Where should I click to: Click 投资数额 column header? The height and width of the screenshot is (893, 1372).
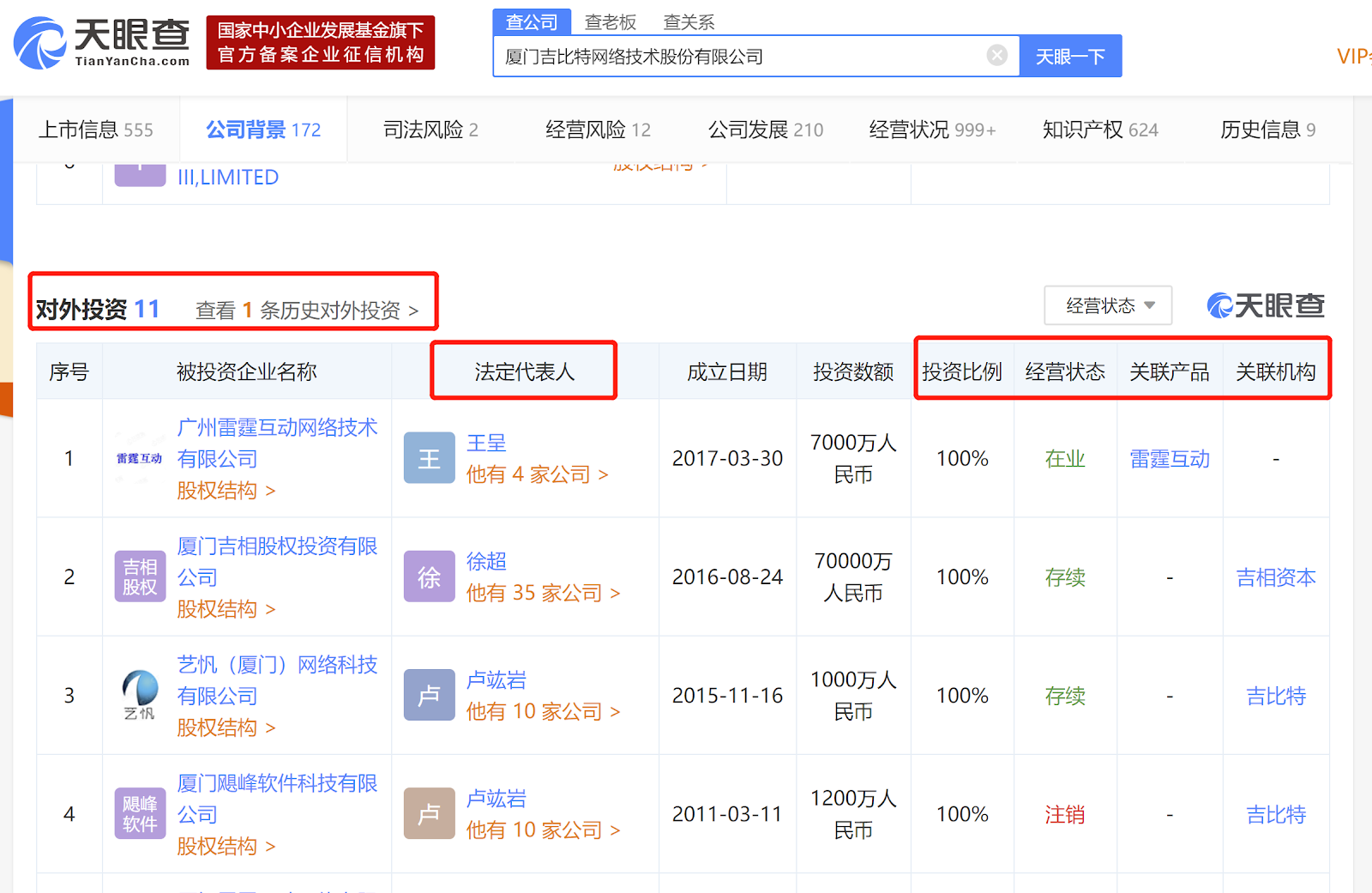[x=853, y=371]
